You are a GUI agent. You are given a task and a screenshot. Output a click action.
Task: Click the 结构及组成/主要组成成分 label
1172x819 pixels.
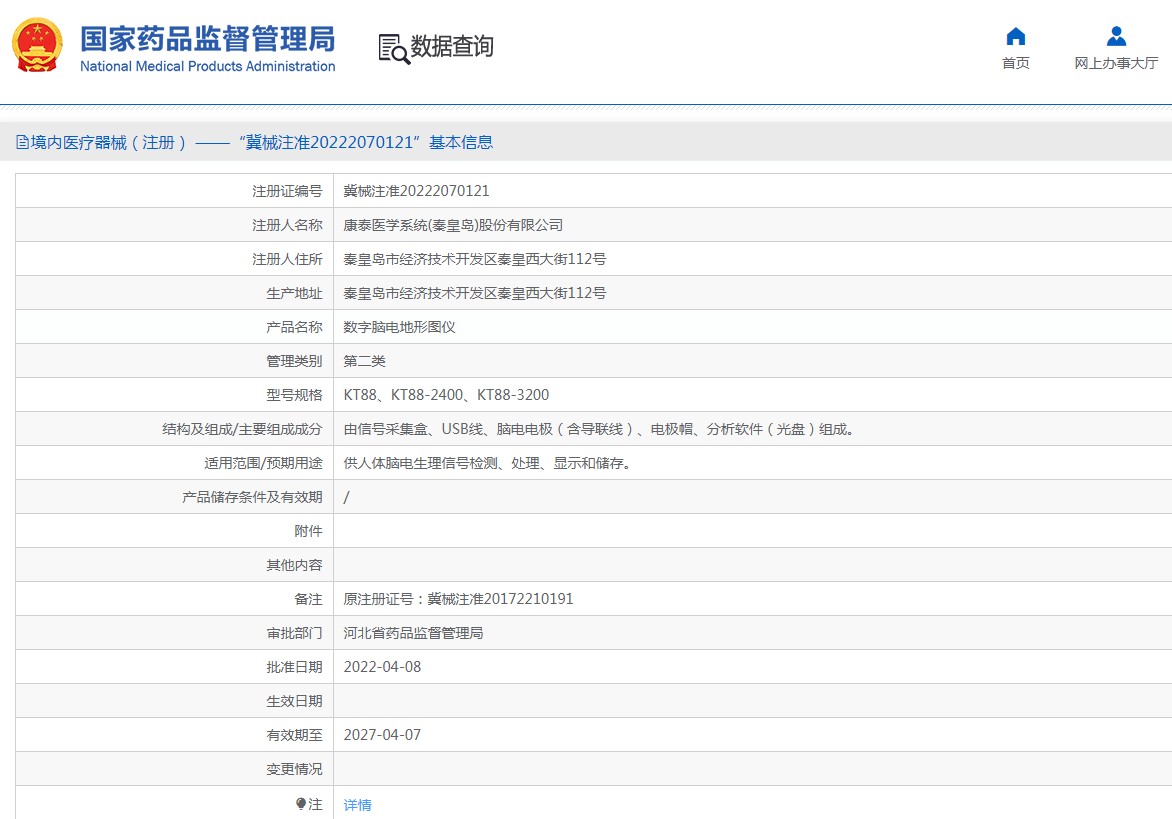(242, 429)
